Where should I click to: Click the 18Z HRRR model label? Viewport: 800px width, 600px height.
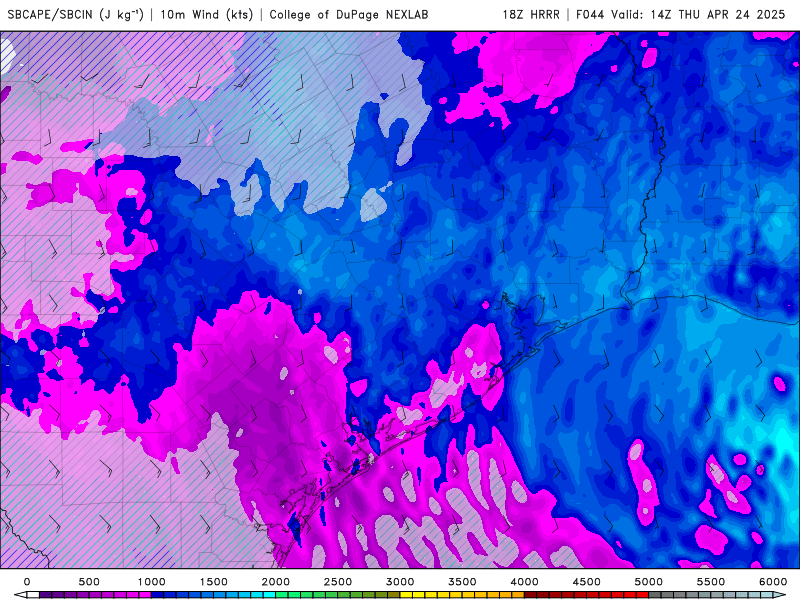coord(531,14)
